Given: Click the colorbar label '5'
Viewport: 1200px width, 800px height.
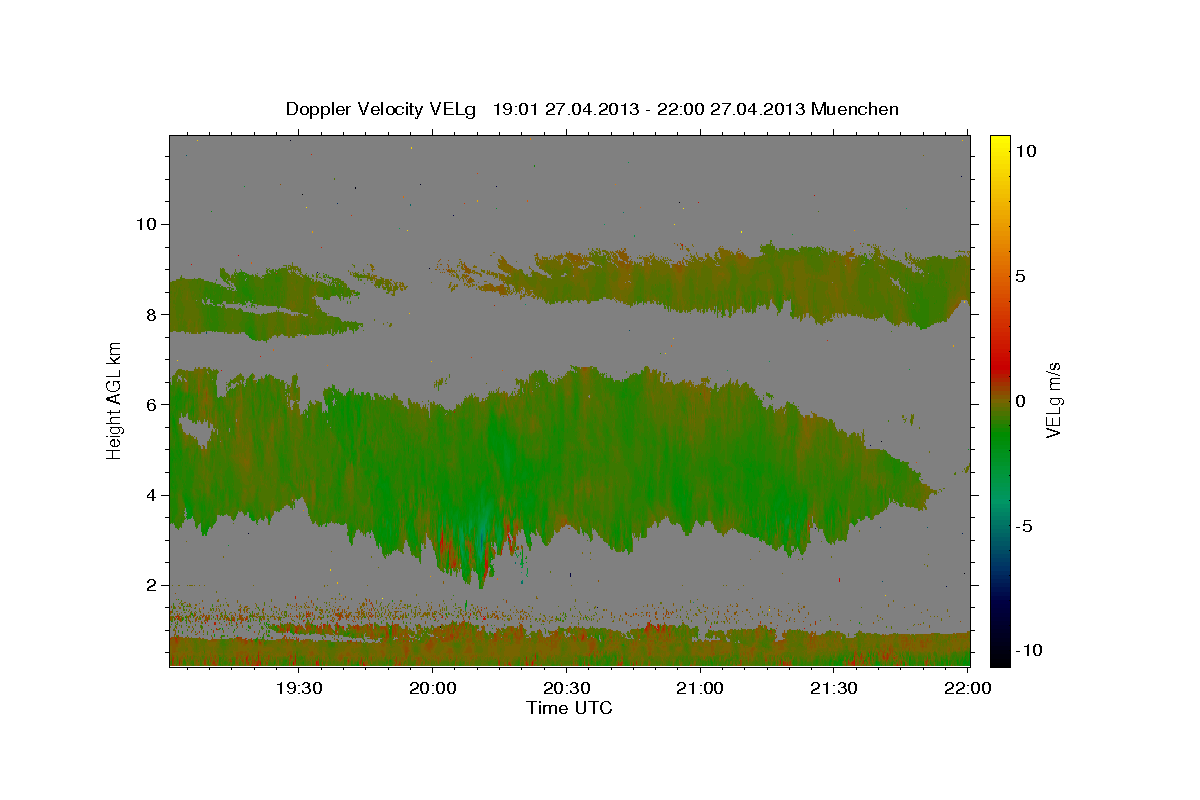Looking at the screenshot, I should (1020, 276).
